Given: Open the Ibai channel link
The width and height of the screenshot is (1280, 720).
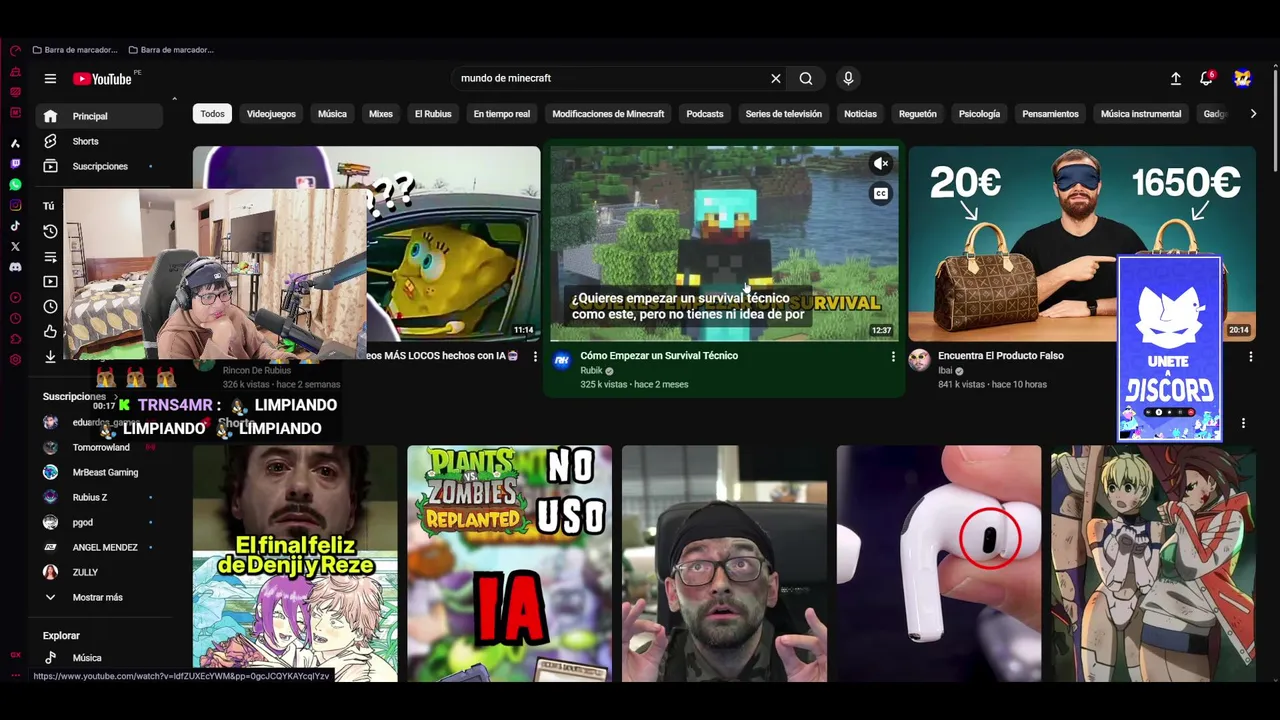Looking at the screenshot, I should (945, 371).
